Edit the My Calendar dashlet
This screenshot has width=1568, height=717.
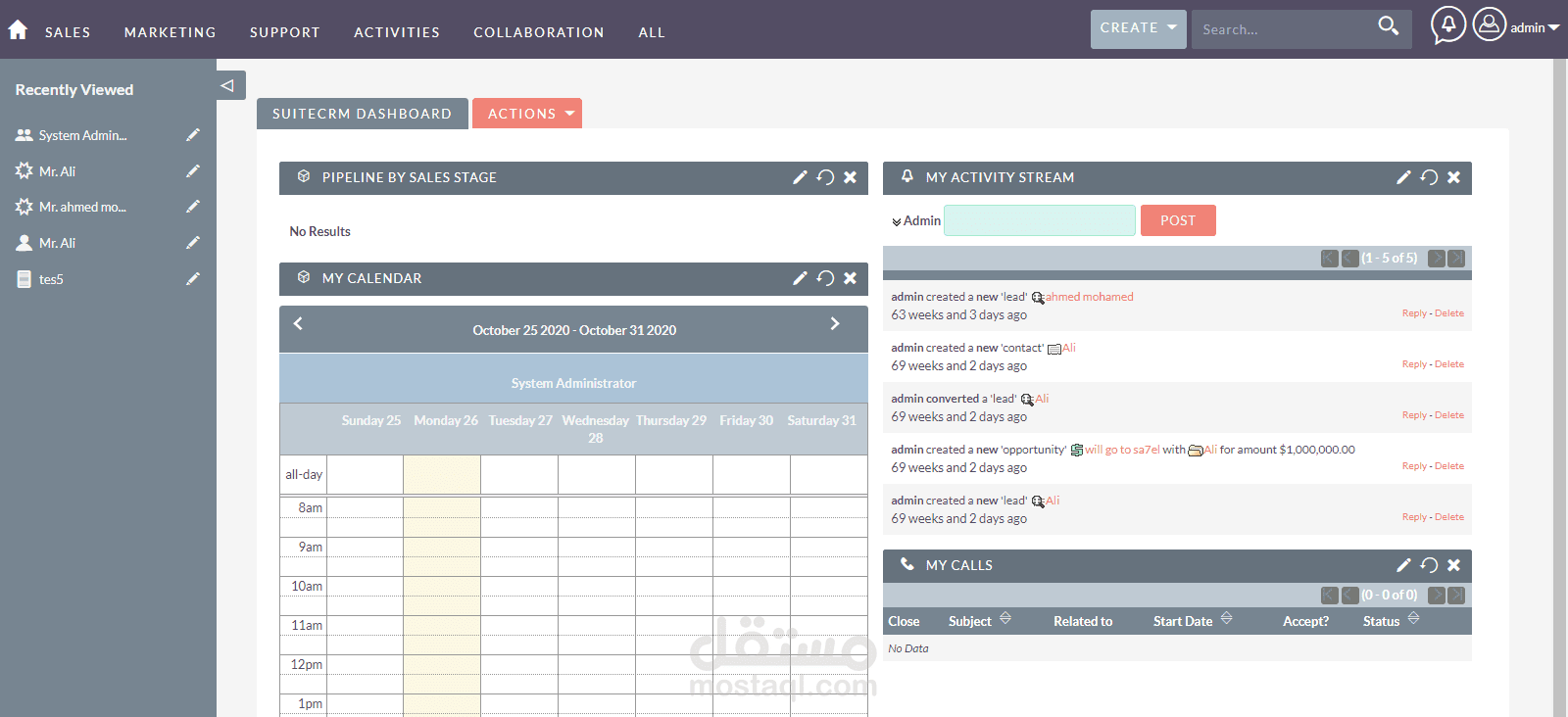click(x=800, y=278)
